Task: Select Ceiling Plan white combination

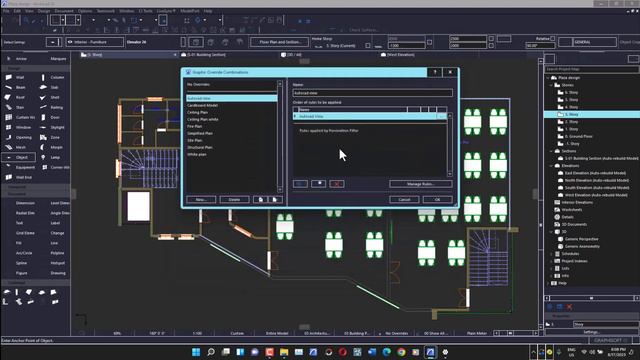Action: point(203,119)
